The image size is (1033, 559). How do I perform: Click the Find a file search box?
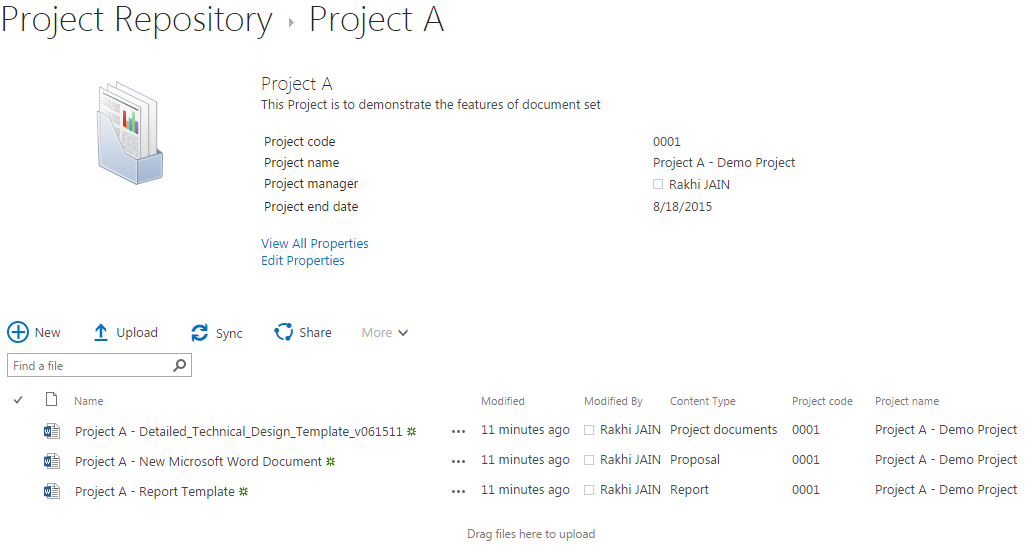point(90,366)
